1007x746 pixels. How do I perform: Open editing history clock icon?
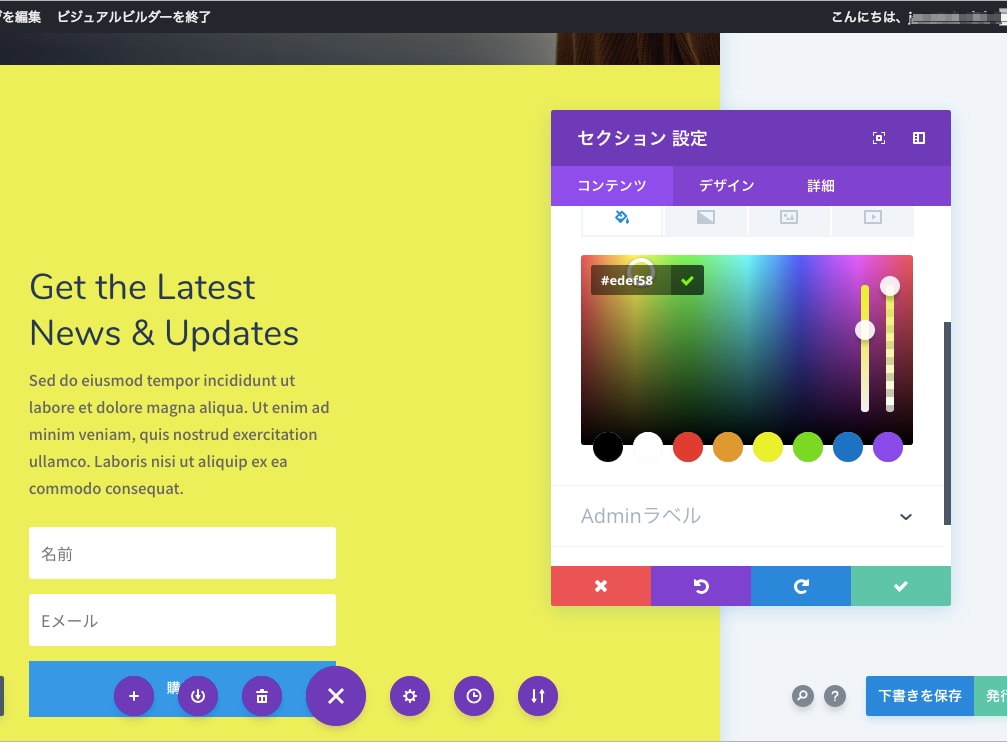tap(474, 696)
